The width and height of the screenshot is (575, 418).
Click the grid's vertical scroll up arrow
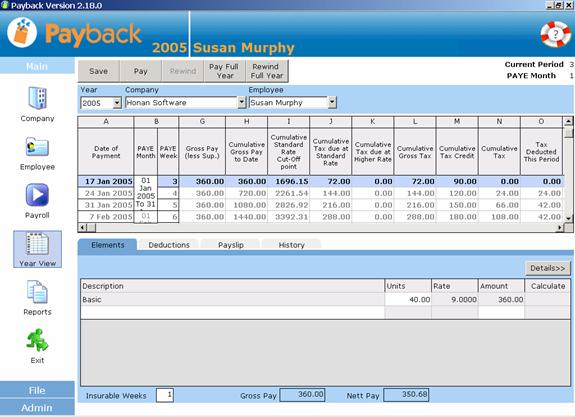568,121
